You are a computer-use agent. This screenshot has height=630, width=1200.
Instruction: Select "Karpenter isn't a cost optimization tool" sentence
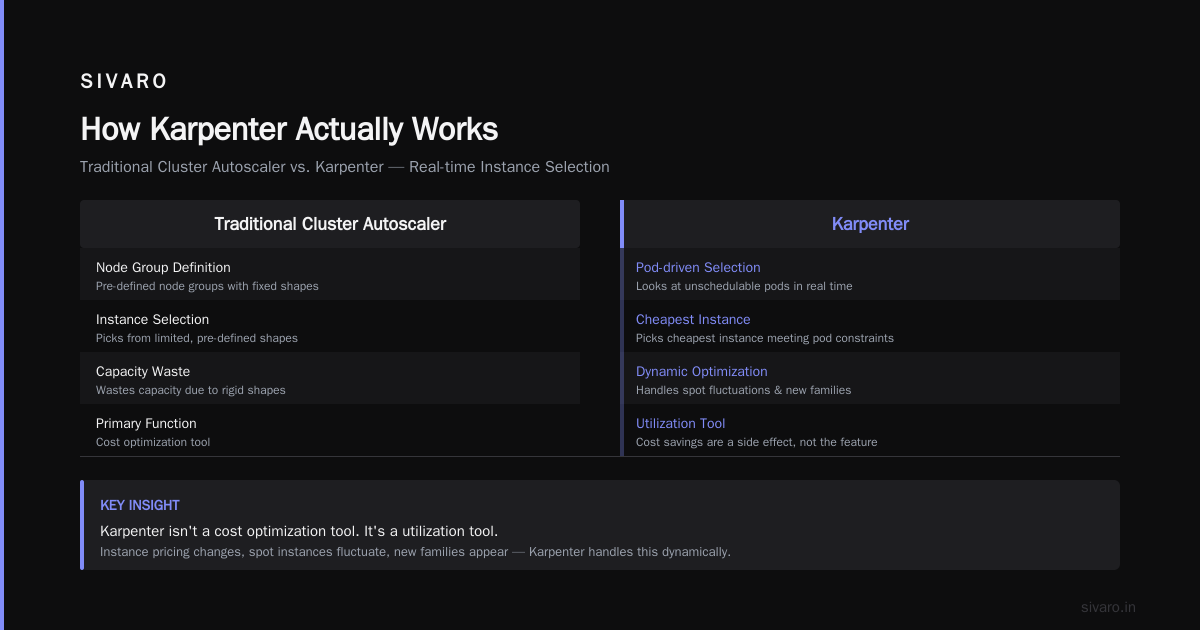pyautogui.click(x=299, y=531)
